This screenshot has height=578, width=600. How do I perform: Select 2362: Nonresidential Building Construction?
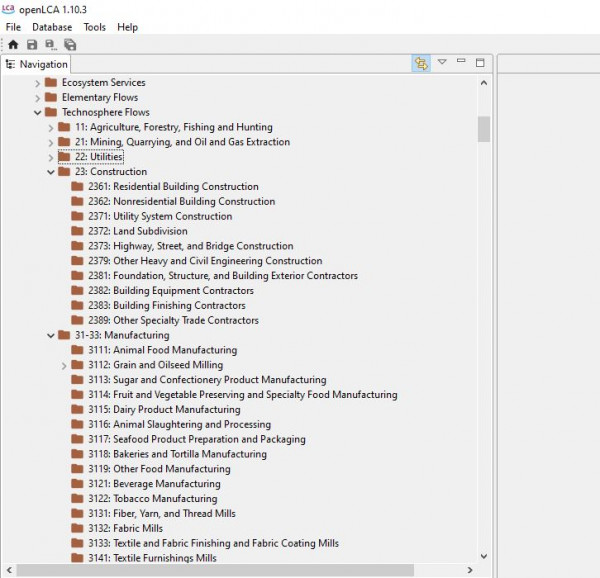(x=181, y=202)
